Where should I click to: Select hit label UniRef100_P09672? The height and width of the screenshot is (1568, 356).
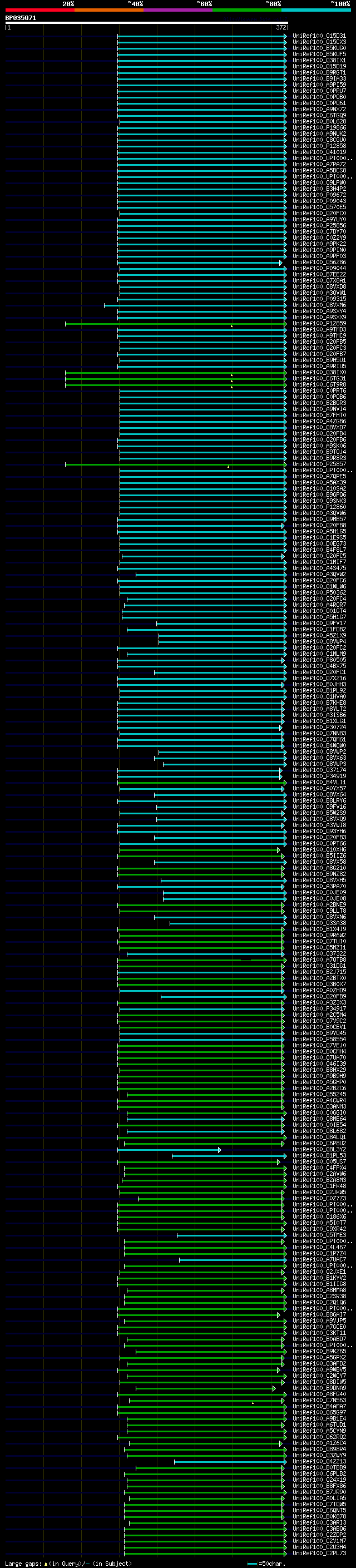(319, 195)
